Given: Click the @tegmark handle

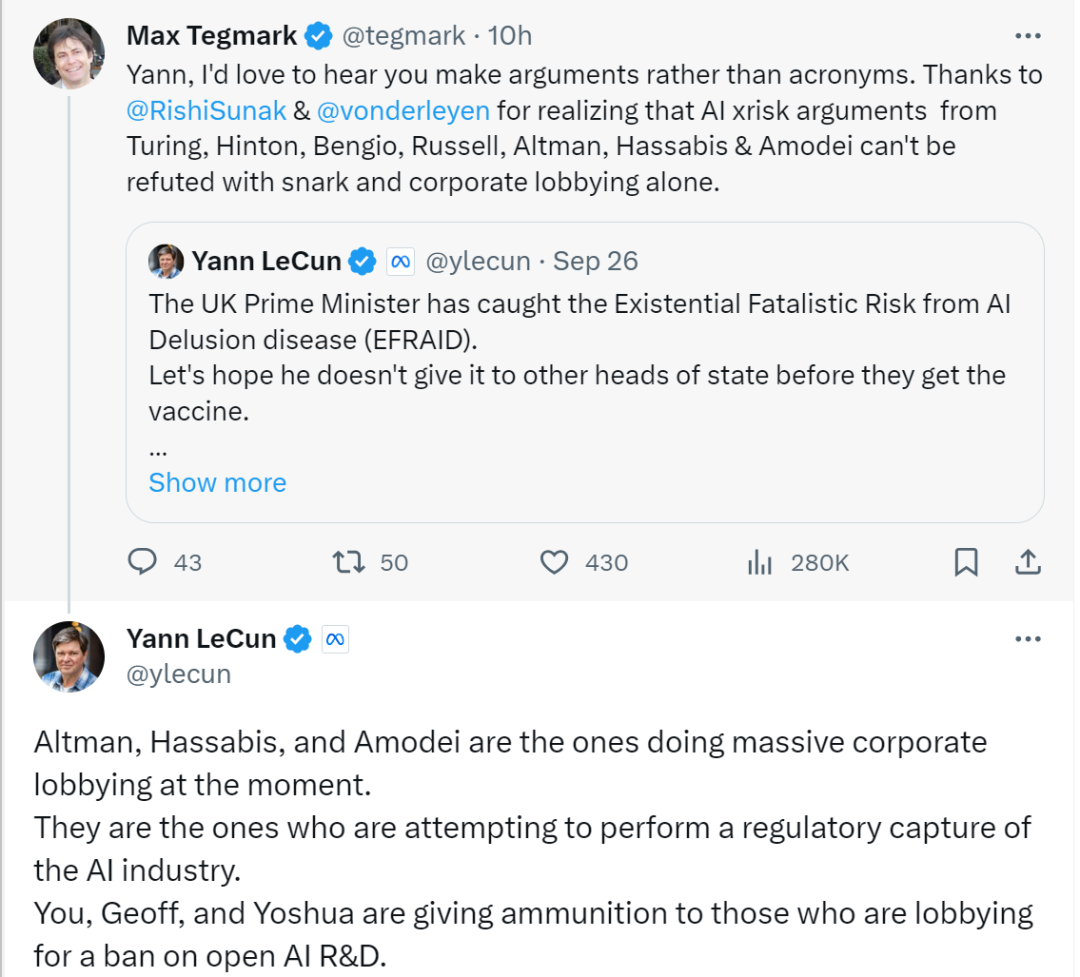Looking at the screenshot, I should tap(404, 35).
